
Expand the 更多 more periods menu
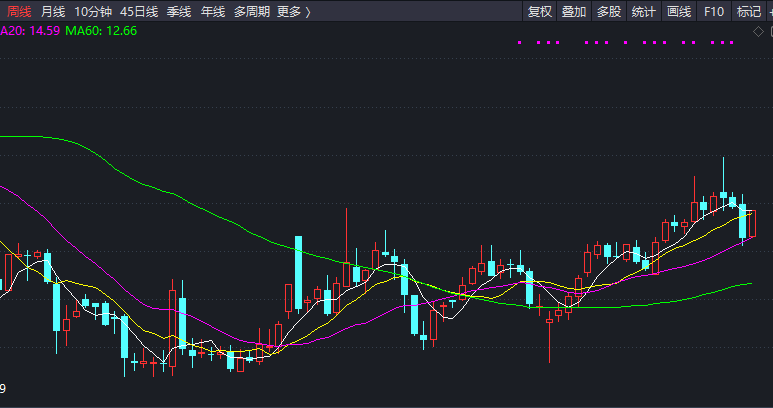pyautogui.click(x=294, y=11)
